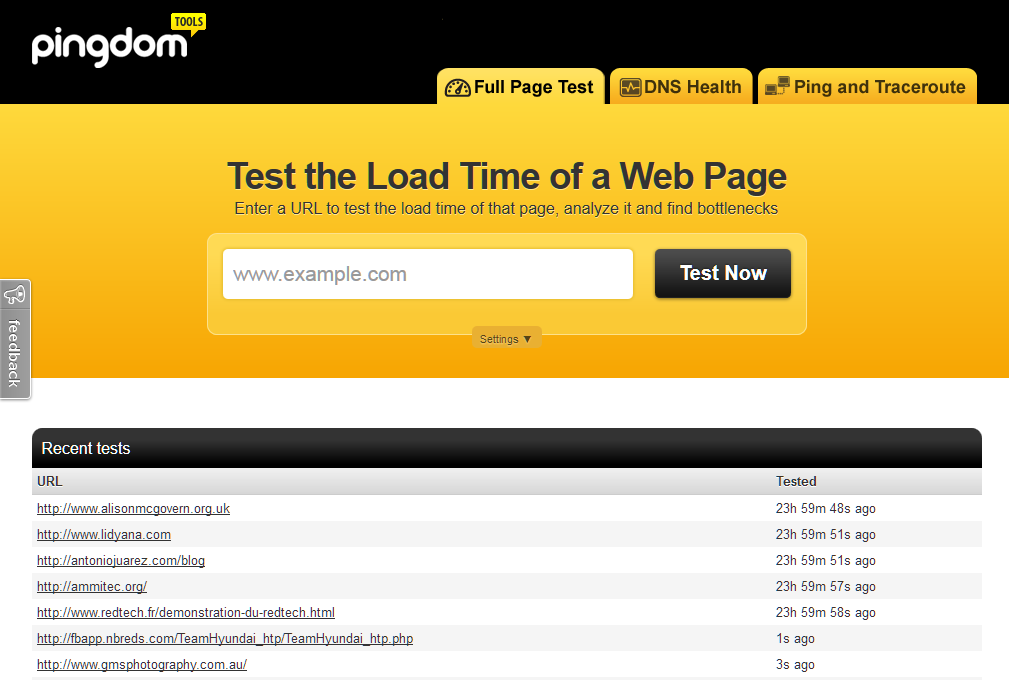Open the gmsphotography.com.au link
This screenshot has height=680, width=1009.
[142, 665]
